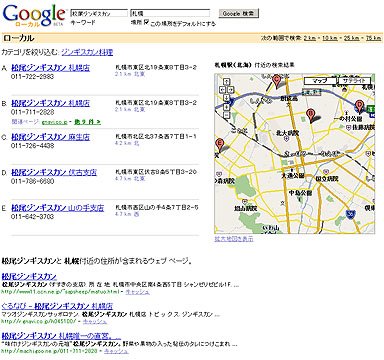Switch the map to サテライト view

coord(355,80)
